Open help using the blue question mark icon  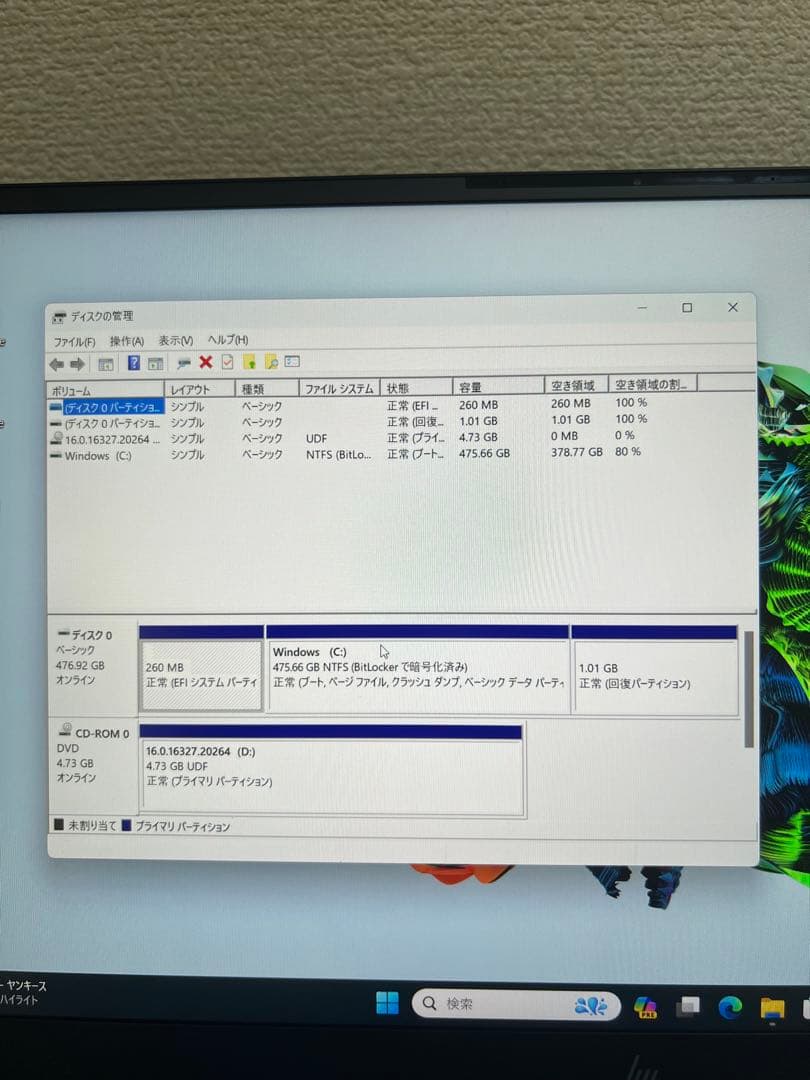pos(133,362)
